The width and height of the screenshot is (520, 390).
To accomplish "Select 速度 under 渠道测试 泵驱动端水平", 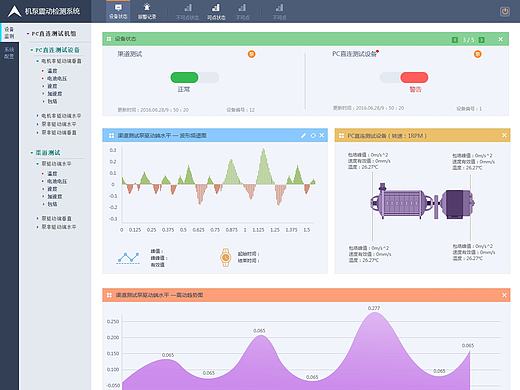I will pos(52,189).
